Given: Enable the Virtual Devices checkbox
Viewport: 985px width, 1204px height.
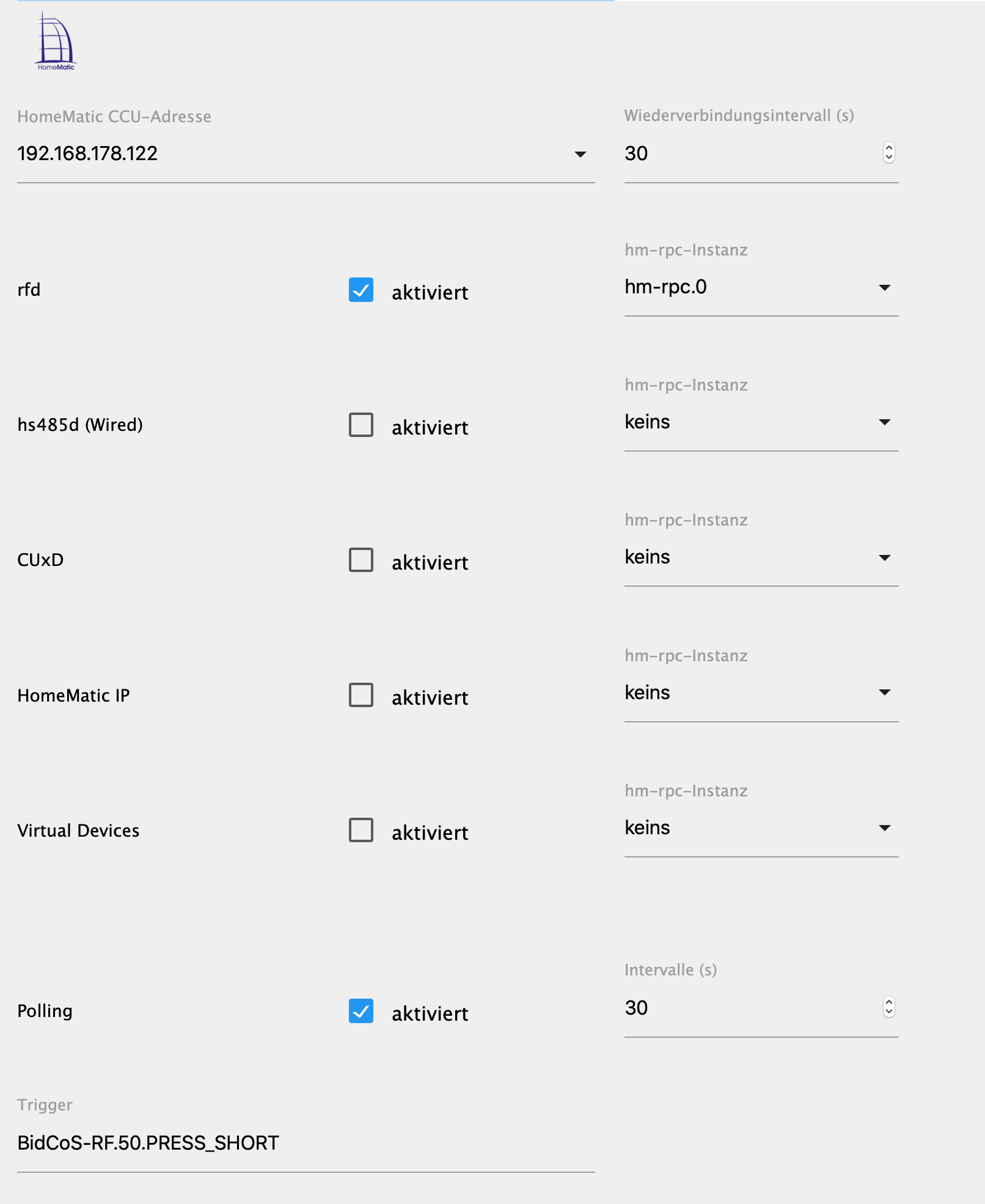Looking at the screenshot, I should tap(361, 830).
